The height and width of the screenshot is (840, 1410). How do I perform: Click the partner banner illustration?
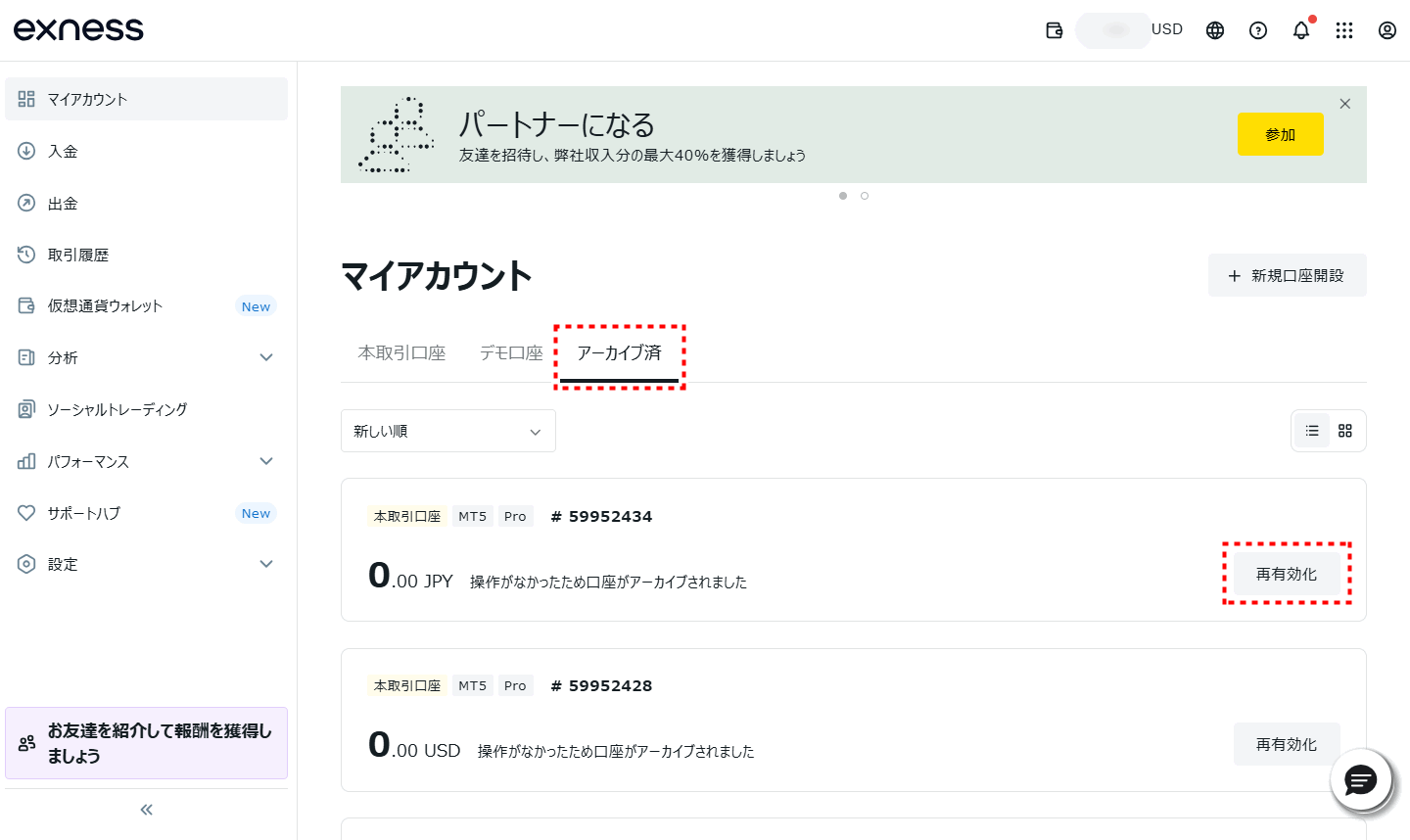point(397,134)
